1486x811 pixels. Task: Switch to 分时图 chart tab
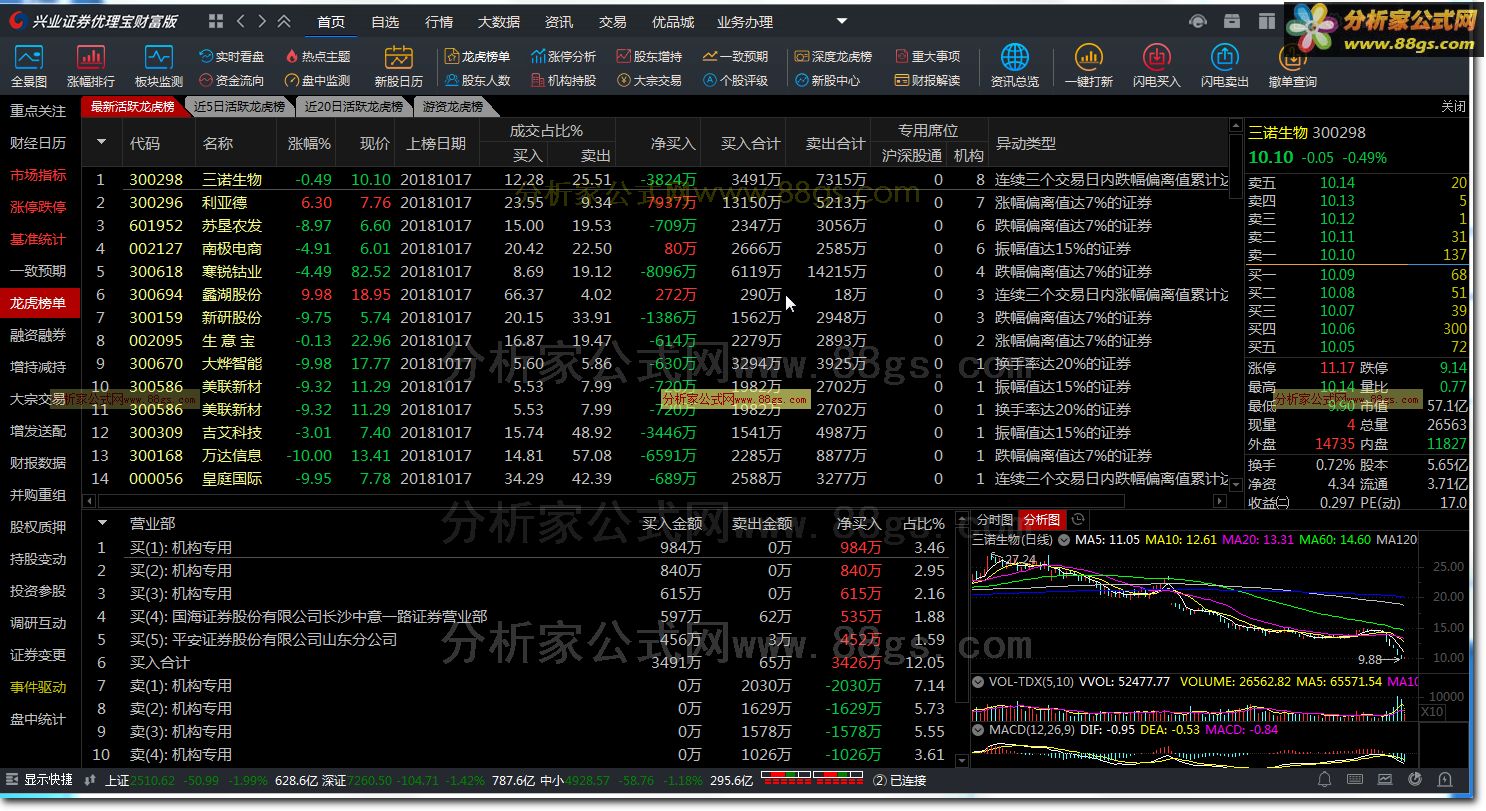(994, 520)
